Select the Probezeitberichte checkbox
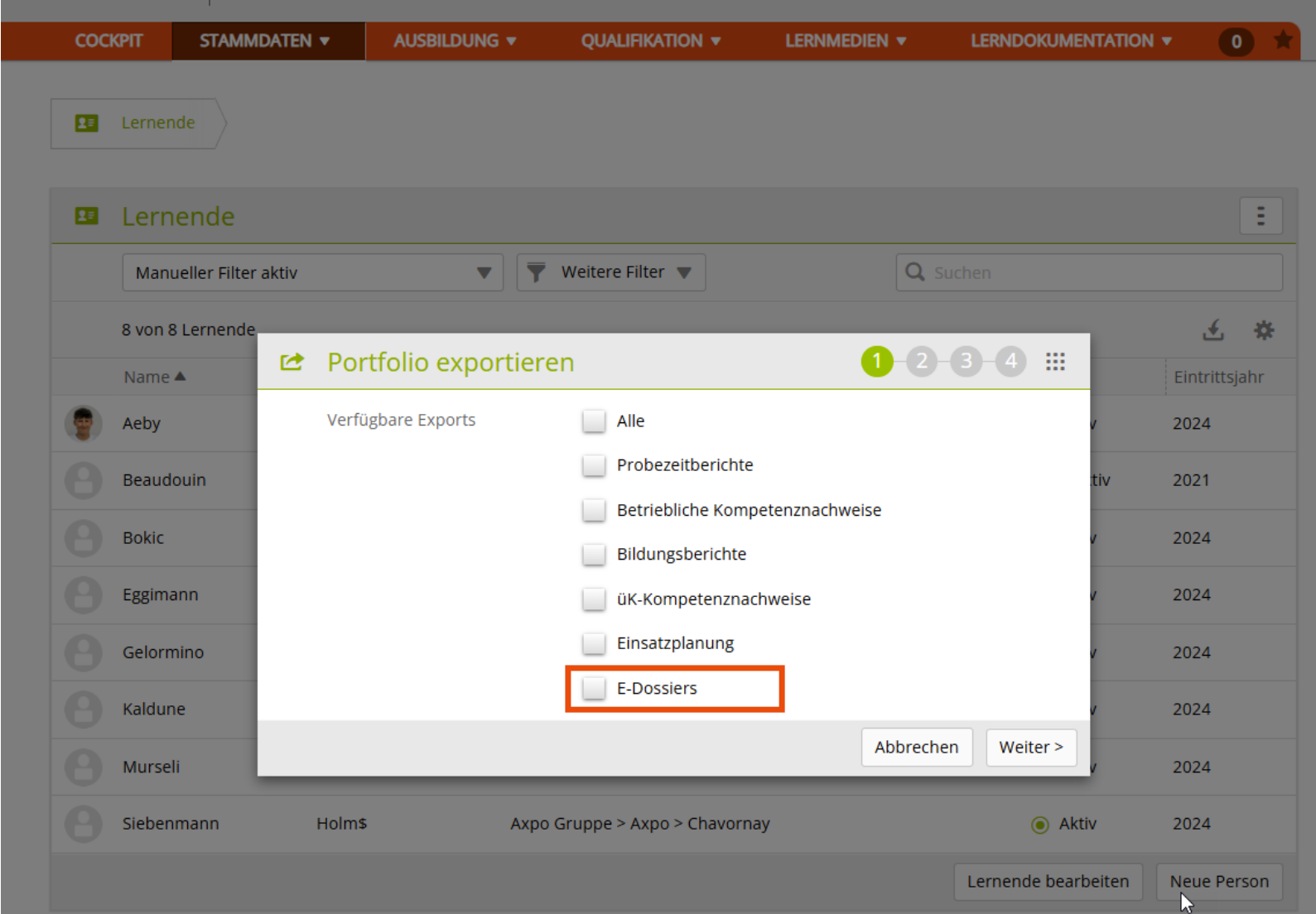The image size is (1316, 914). 594,465
